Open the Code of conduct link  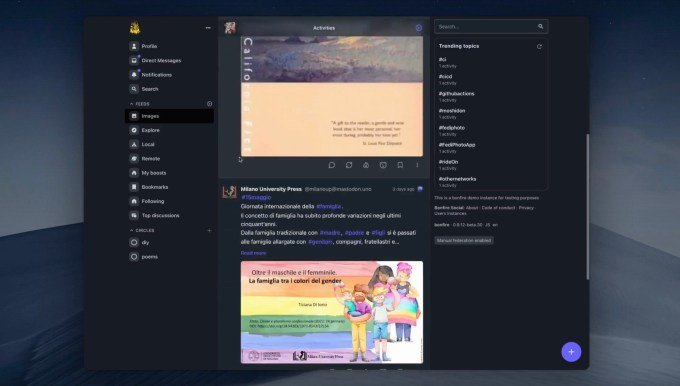coord(499,208)
